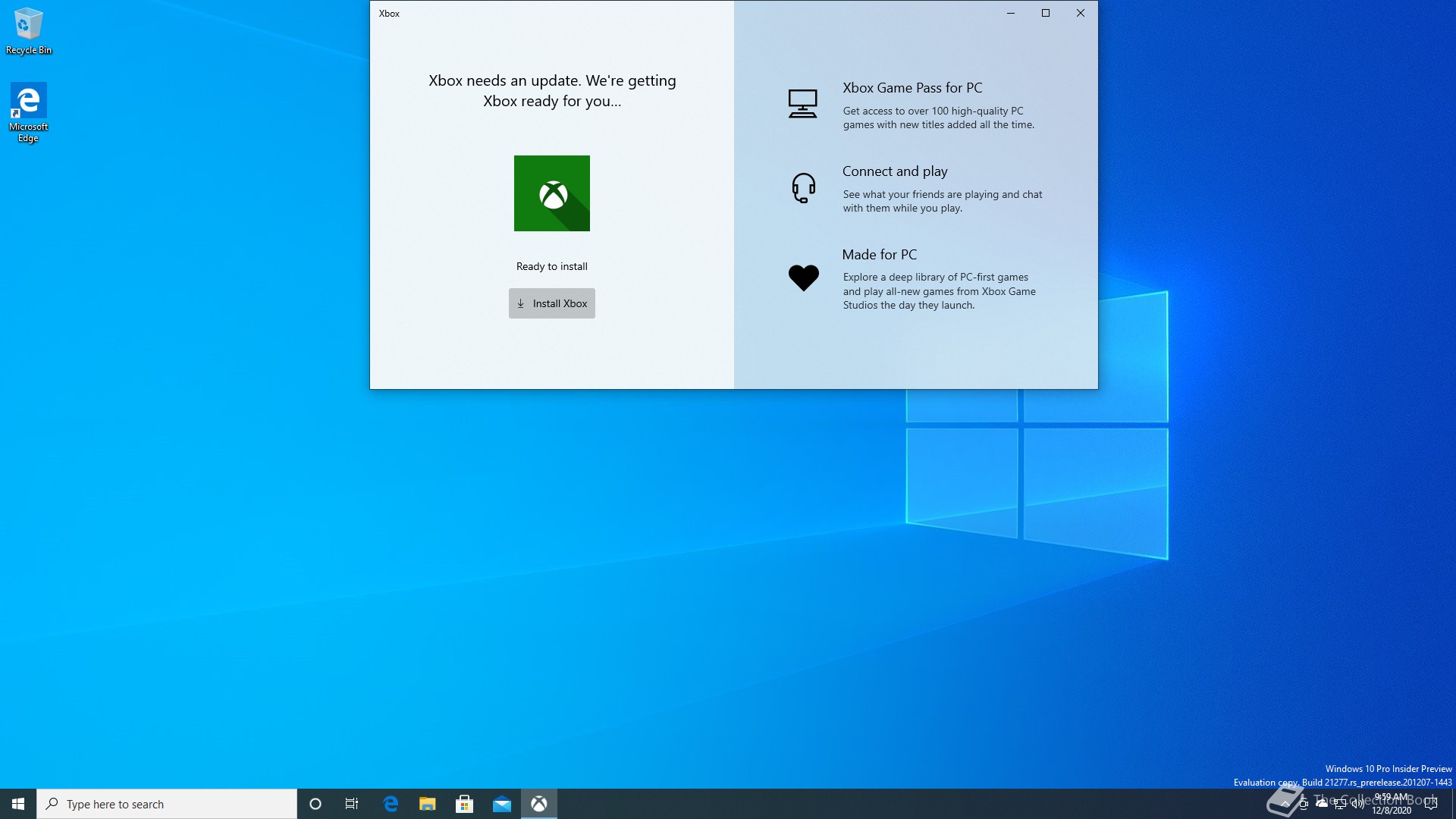
Task: Open the volume speaker tray icon
Action: point(1358,804)
